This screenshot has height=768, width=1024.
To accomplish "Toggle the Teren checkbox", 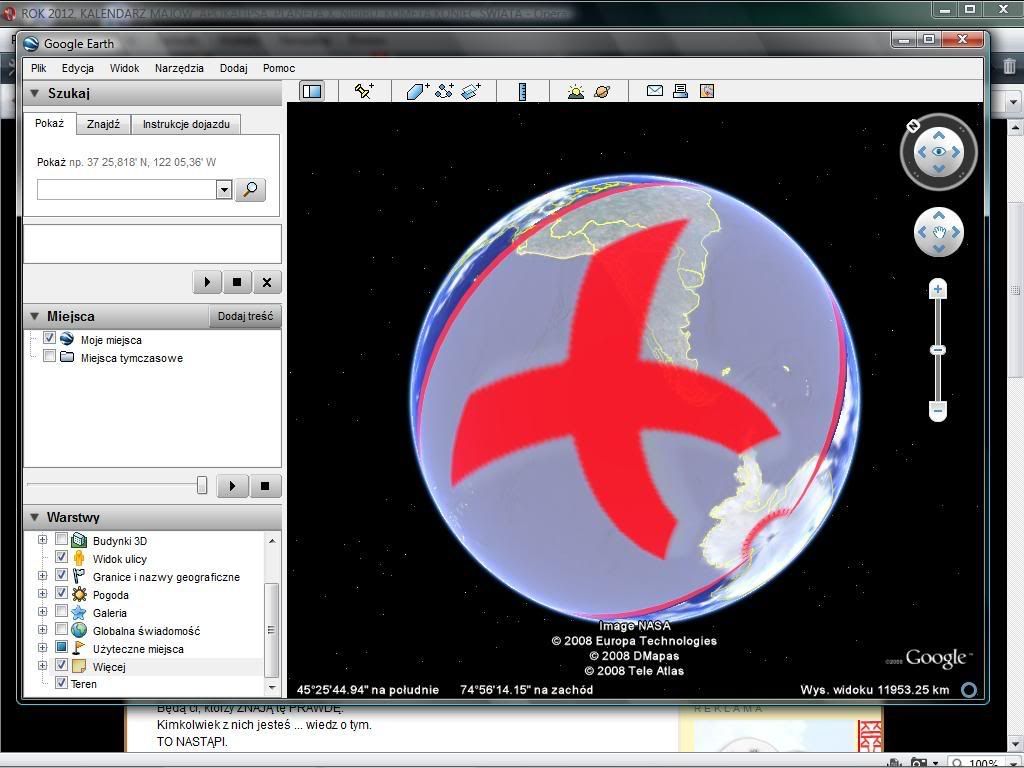I will point(62,683).
